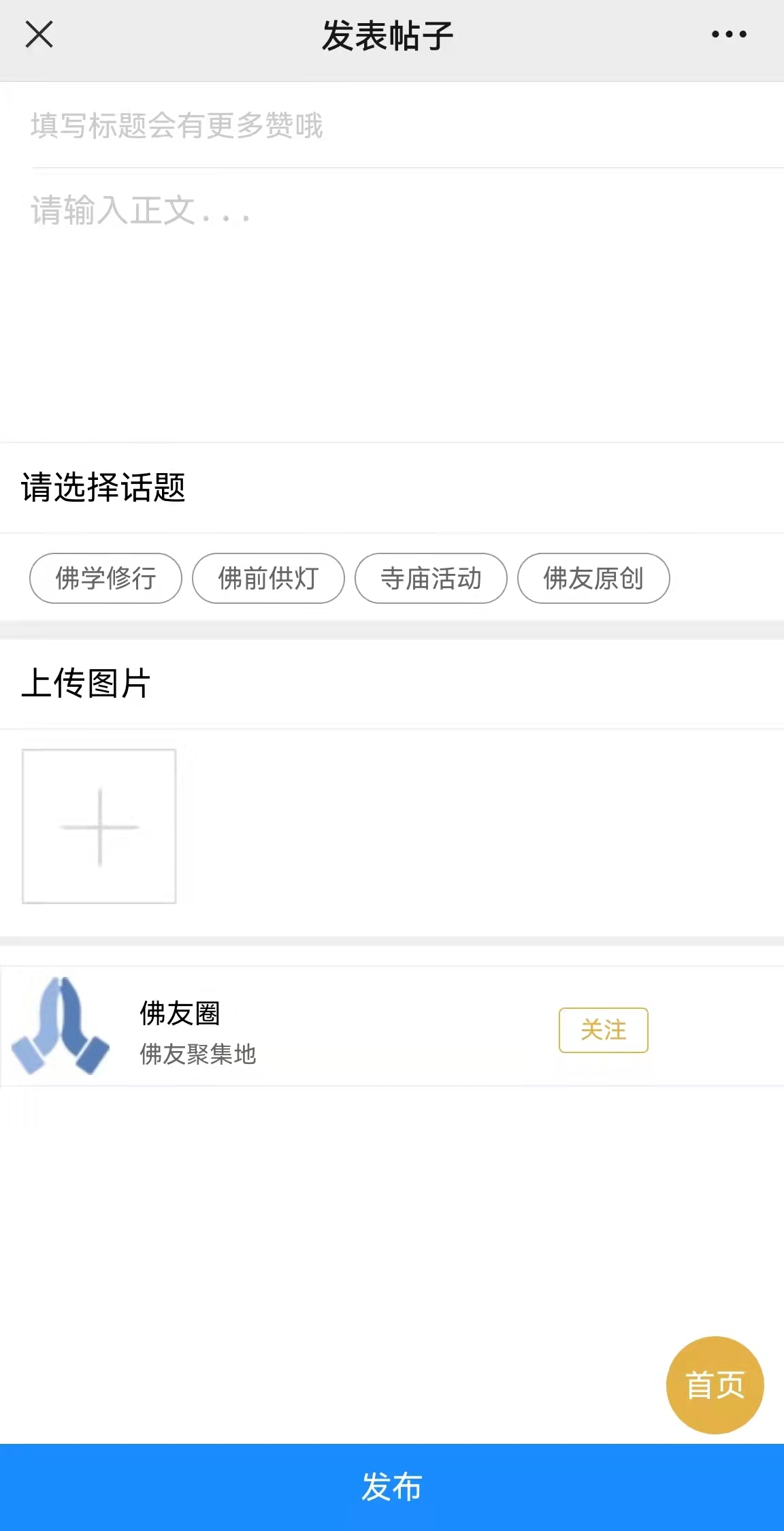Select the 佛前供灯 topic chip
784x1531 pixels.
[x=268, y=578]
